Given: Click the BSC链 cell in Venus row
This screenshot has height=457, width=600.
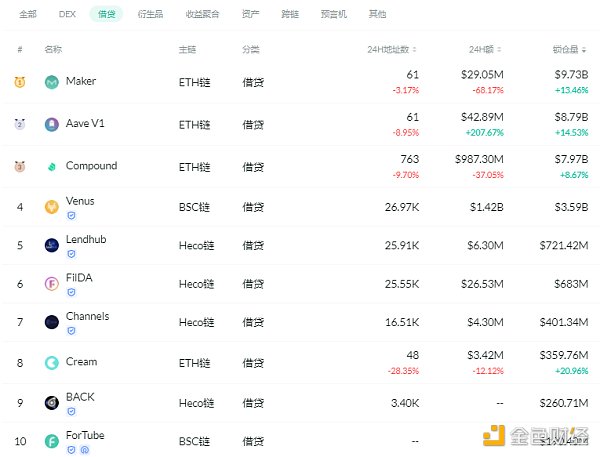Looking at the screenshot, I should (194, 207).
